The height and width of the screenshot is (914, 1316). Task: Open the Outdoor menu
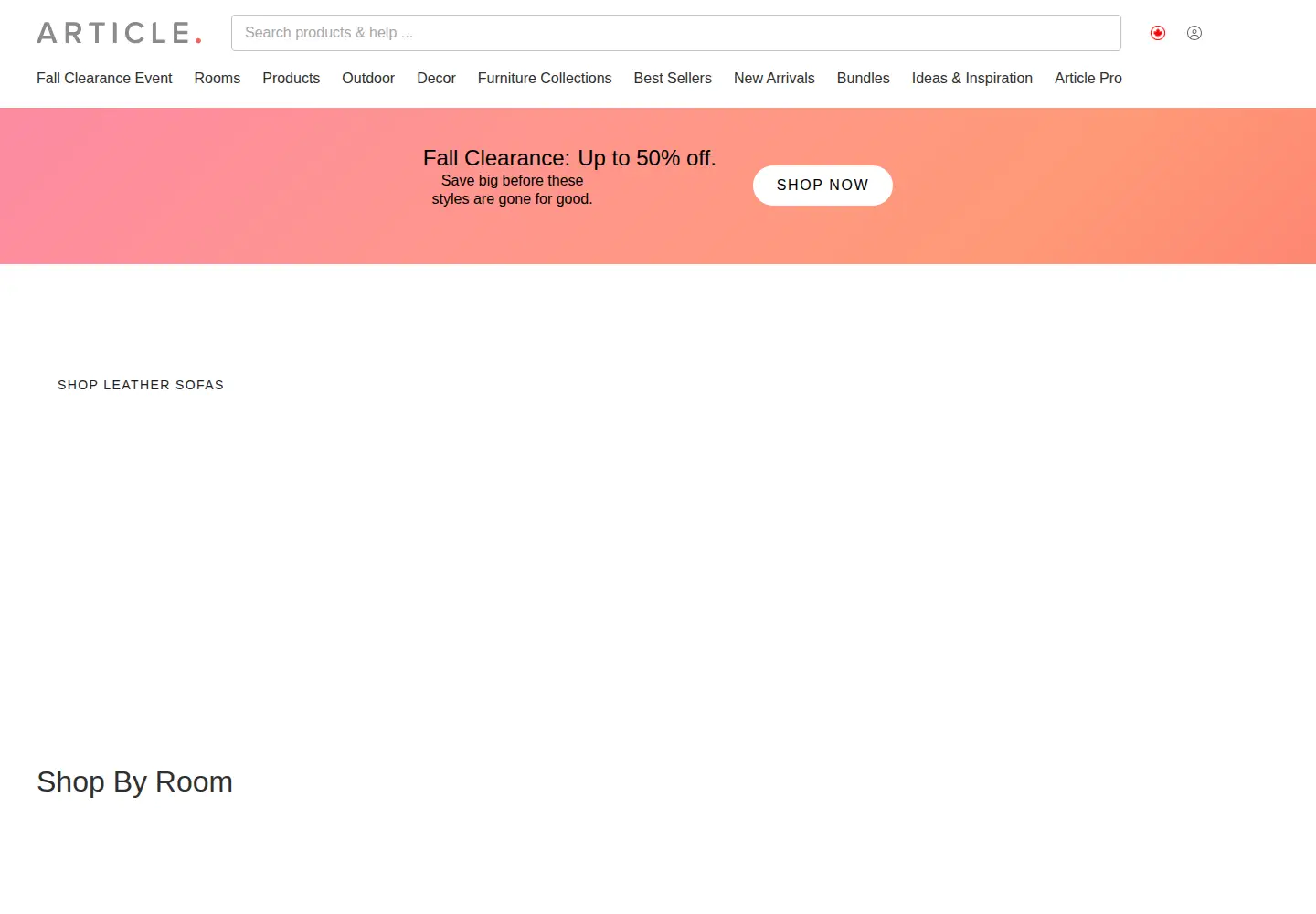click(368, 79)
